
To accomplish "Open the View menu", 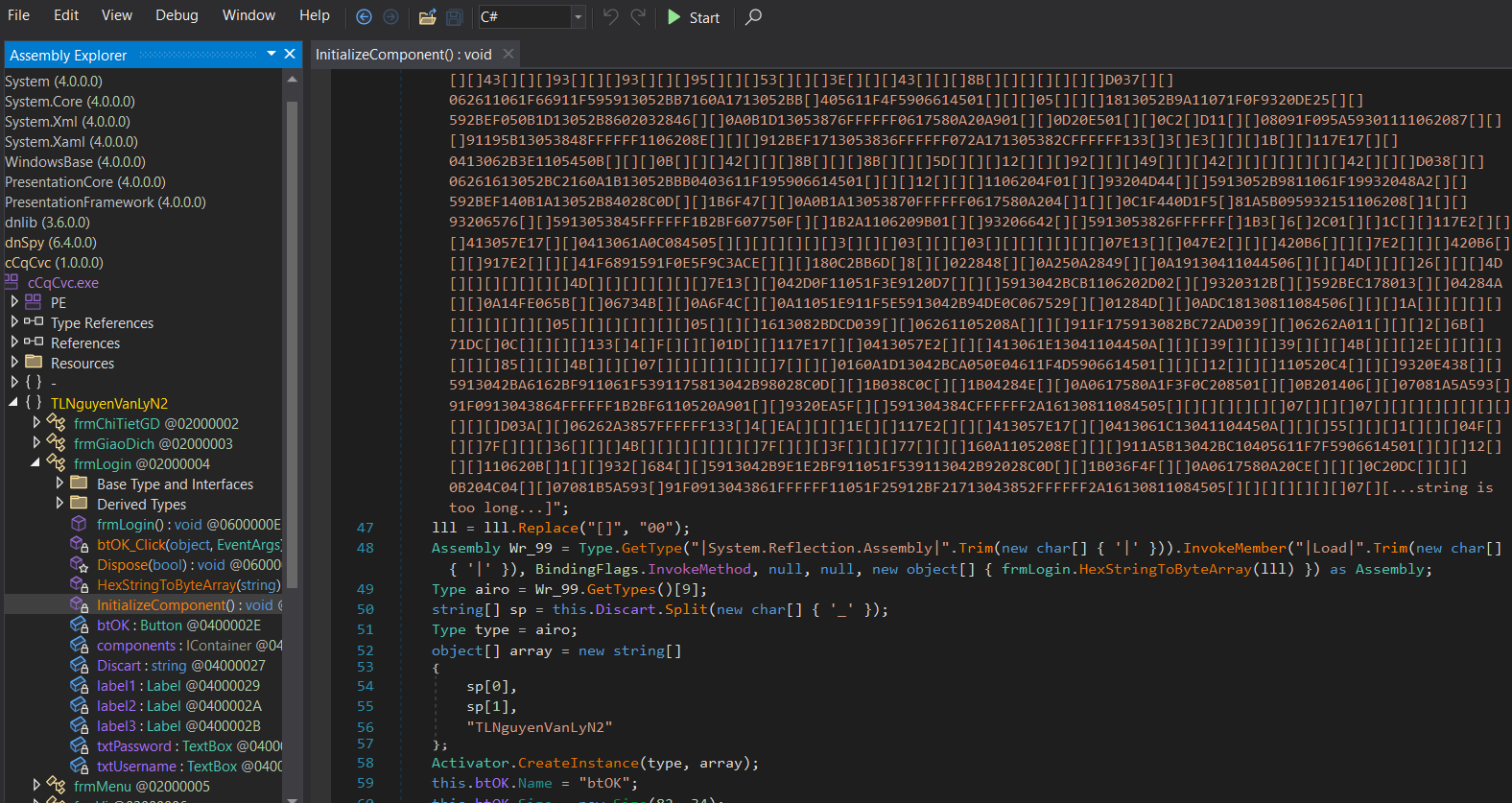I will point(117,15).
